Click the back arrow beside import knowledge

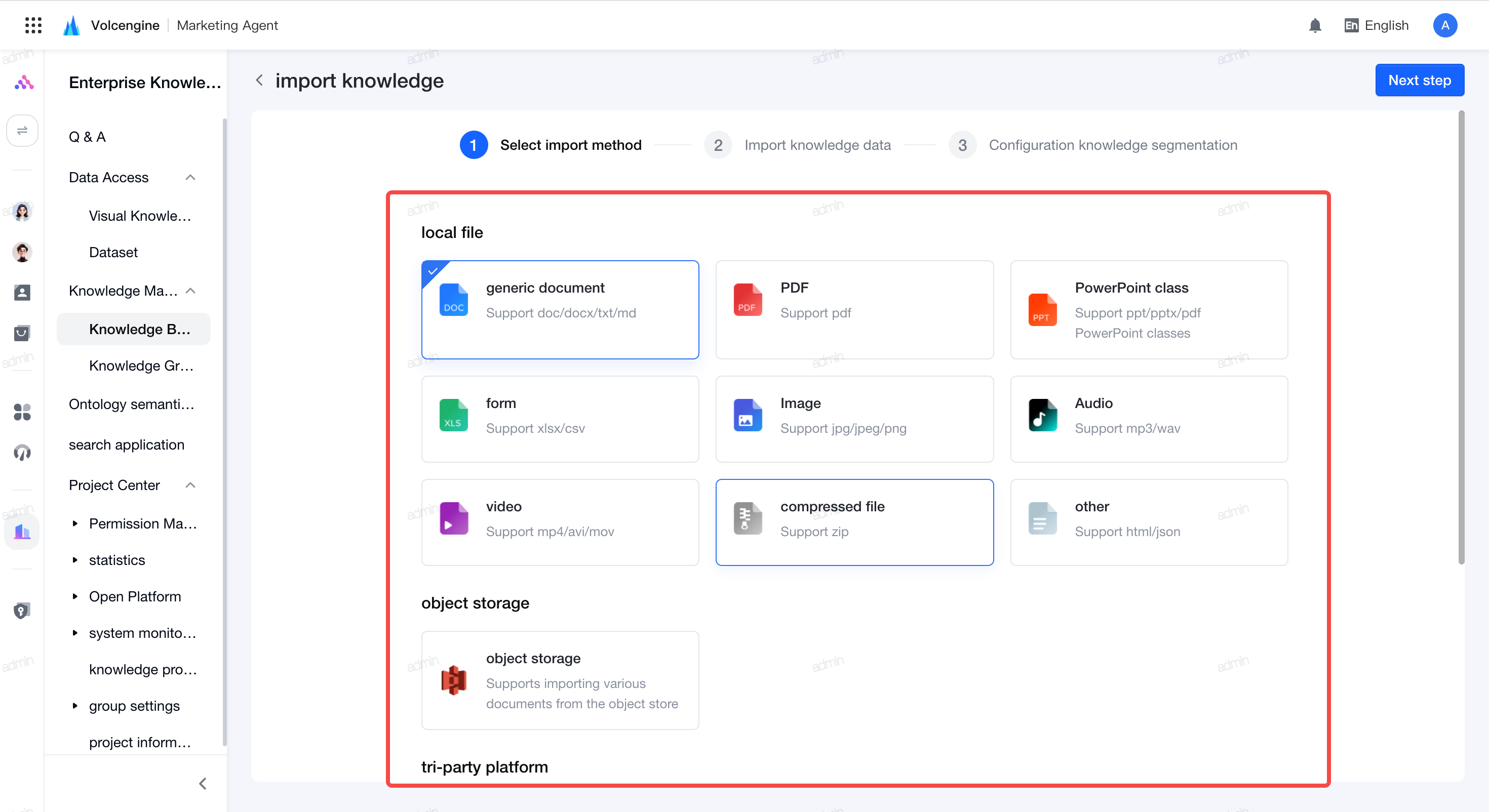[259, 80]
